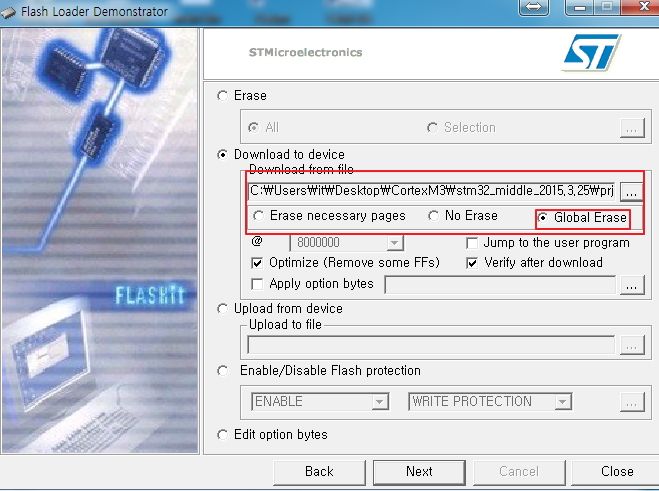This screenshot has height=491, width=659.
Task: Select Edit option bytes radio
Action: pyautogui.click(x=223, y=434)
